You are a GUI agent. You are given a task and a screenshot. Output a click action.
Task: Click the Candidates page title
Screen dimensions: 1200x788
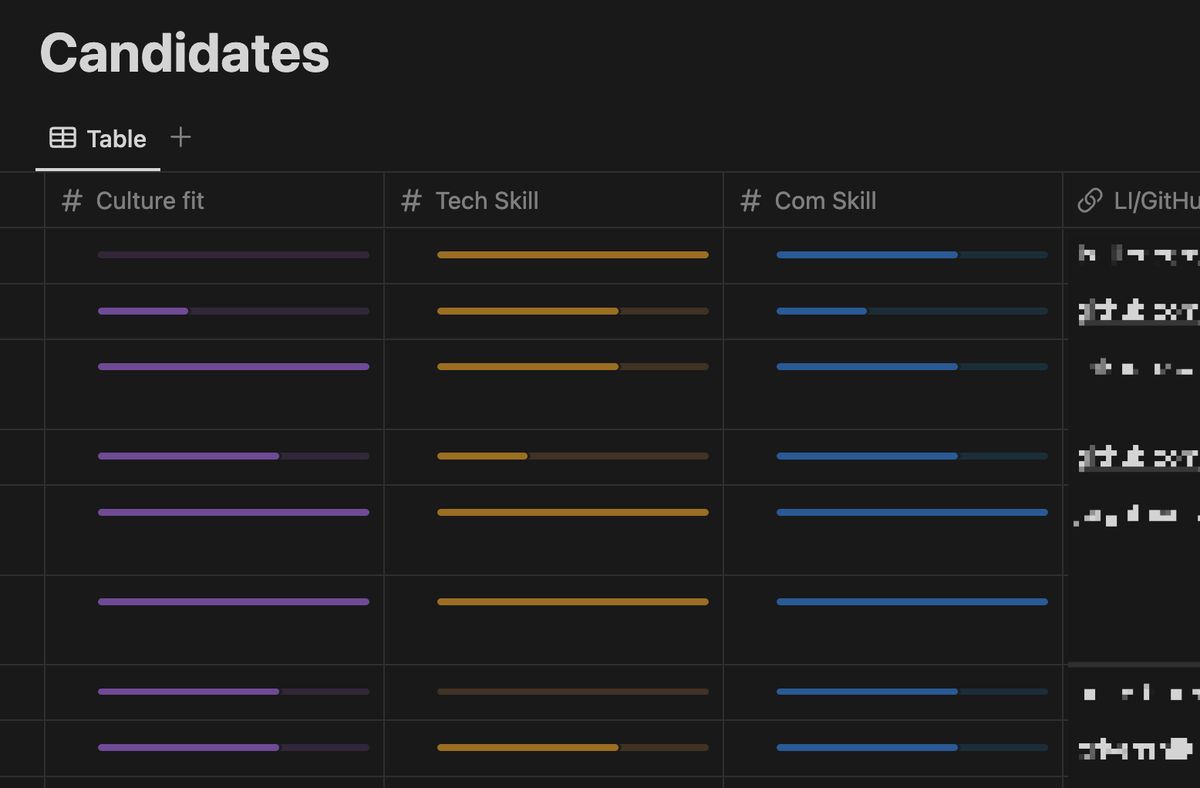pos(184,53)
